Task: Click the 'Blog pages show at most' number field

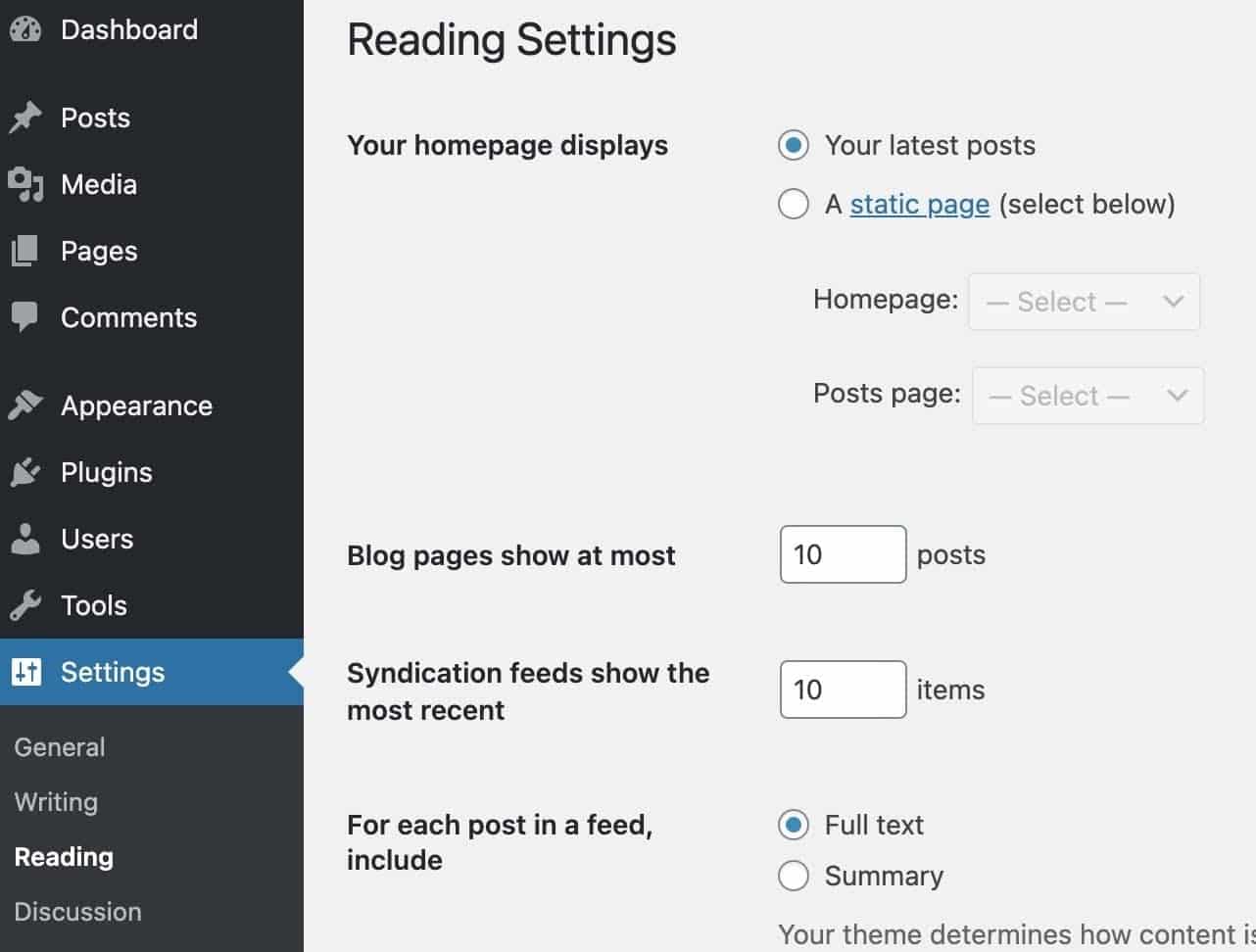Action: pos(843,554)
